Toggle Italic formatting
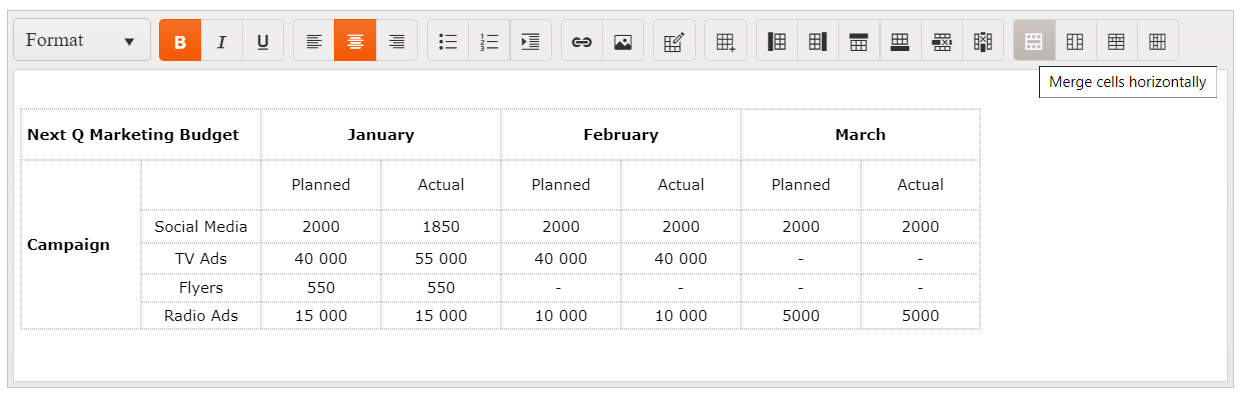This screenshot has width=1243, height=399. 222,41
